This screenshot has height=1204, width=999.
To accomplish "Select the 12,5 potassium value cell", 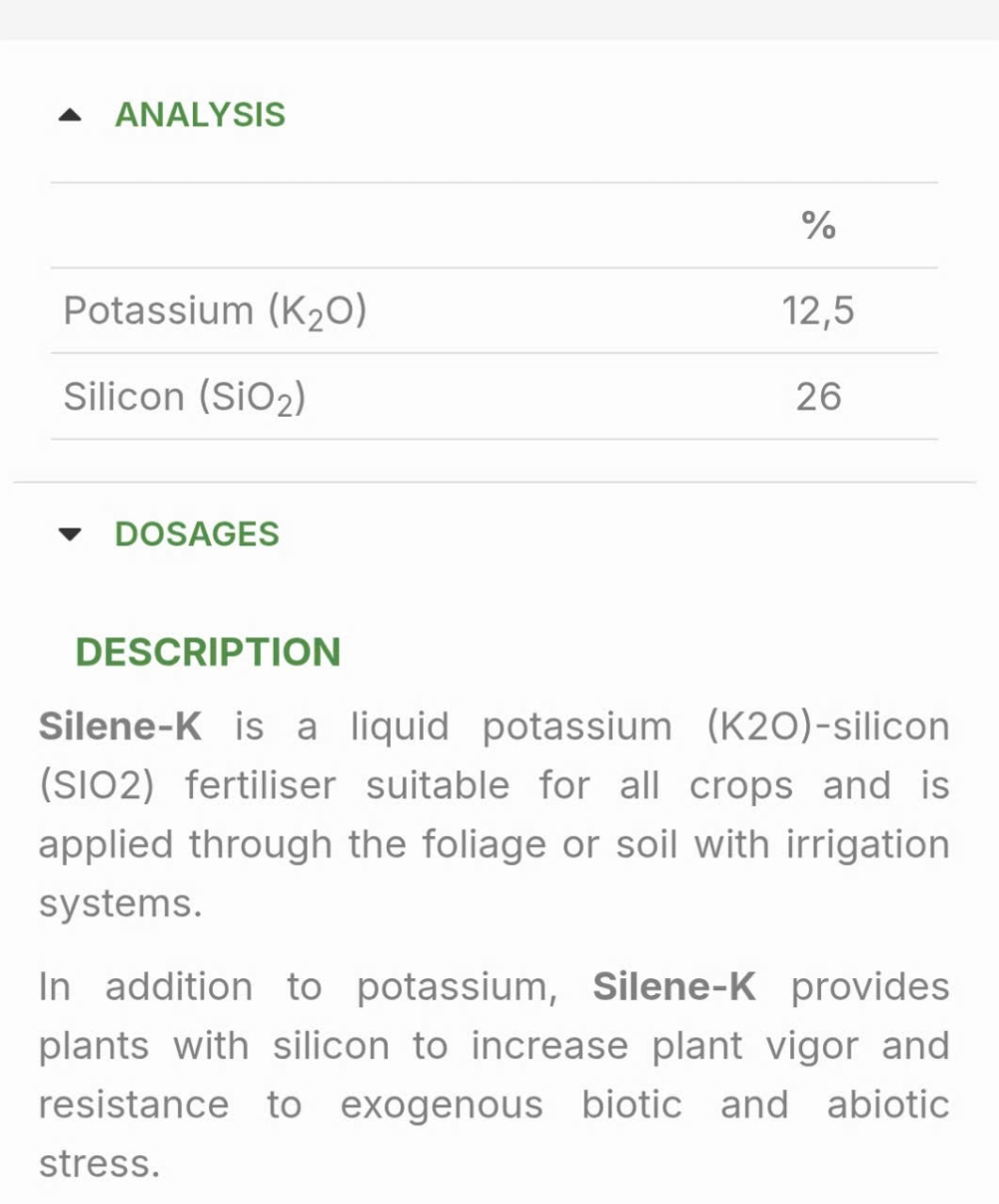I will coord(818,311).
